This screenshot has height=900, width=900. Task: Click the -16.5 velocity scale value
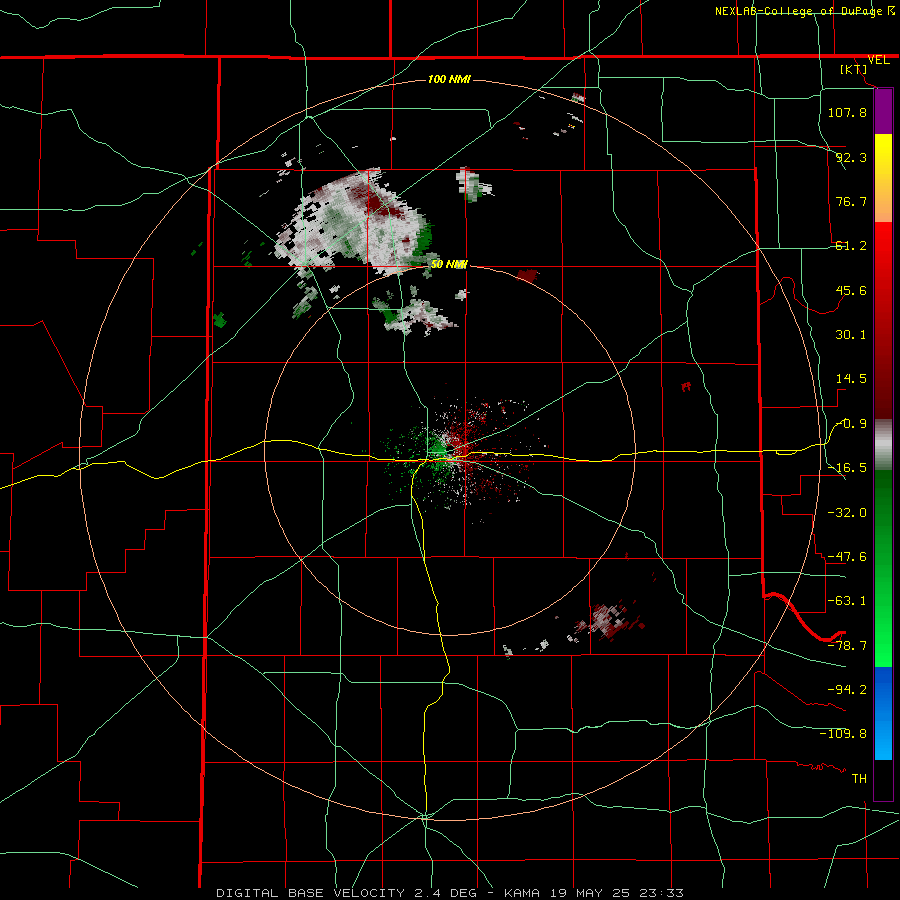pos(847,468)
